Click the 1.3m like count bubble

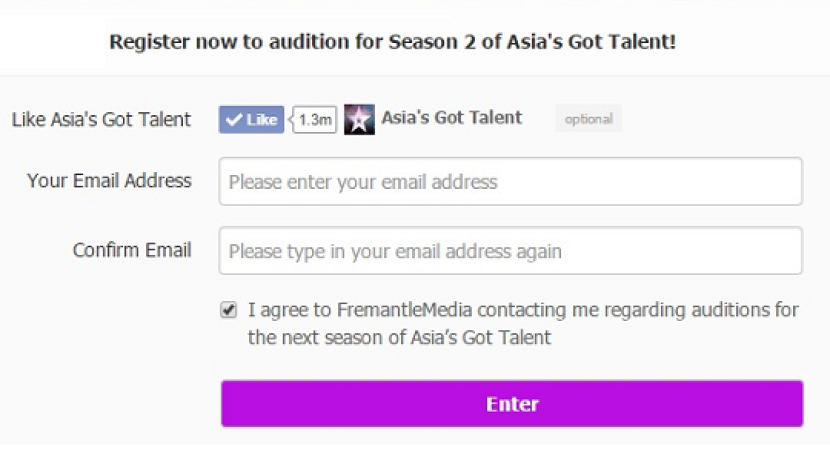click(x=315, y=120)
